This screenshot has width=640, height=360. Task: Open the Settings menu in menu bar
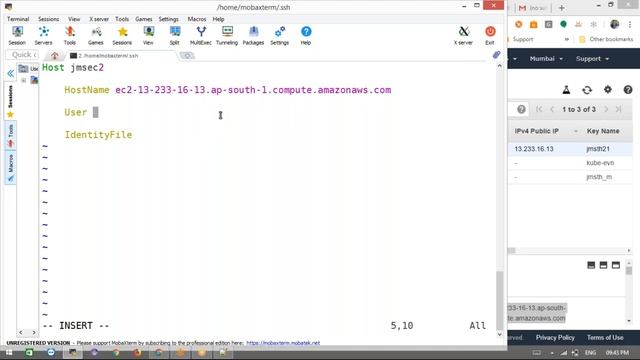(x=169, y=19)
